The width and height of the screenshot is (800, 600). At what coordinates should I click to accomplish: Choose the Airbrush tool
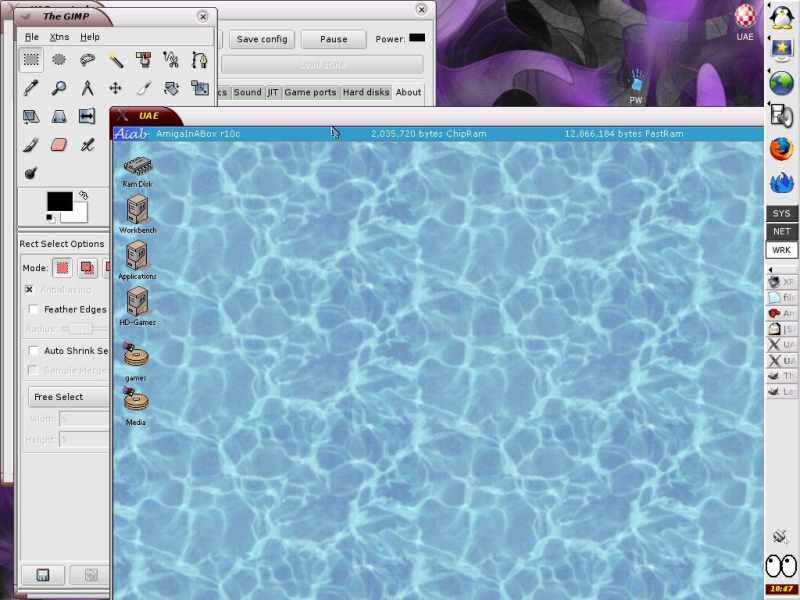tap(87, 145)
